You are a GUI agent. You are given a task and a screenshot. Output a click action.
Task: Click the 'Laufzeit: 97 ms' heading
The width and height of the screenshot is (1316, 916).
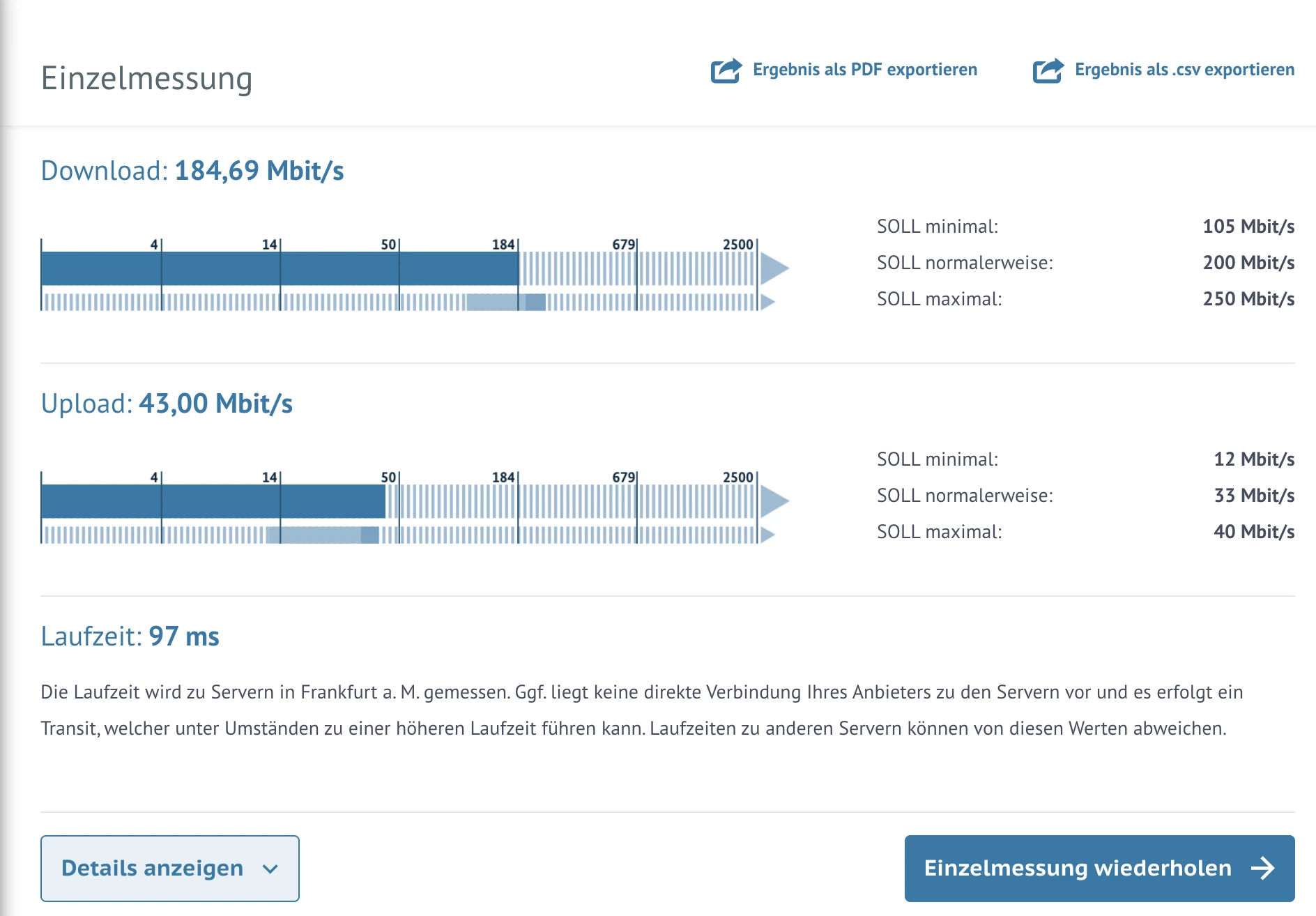(x=130, y=636)
